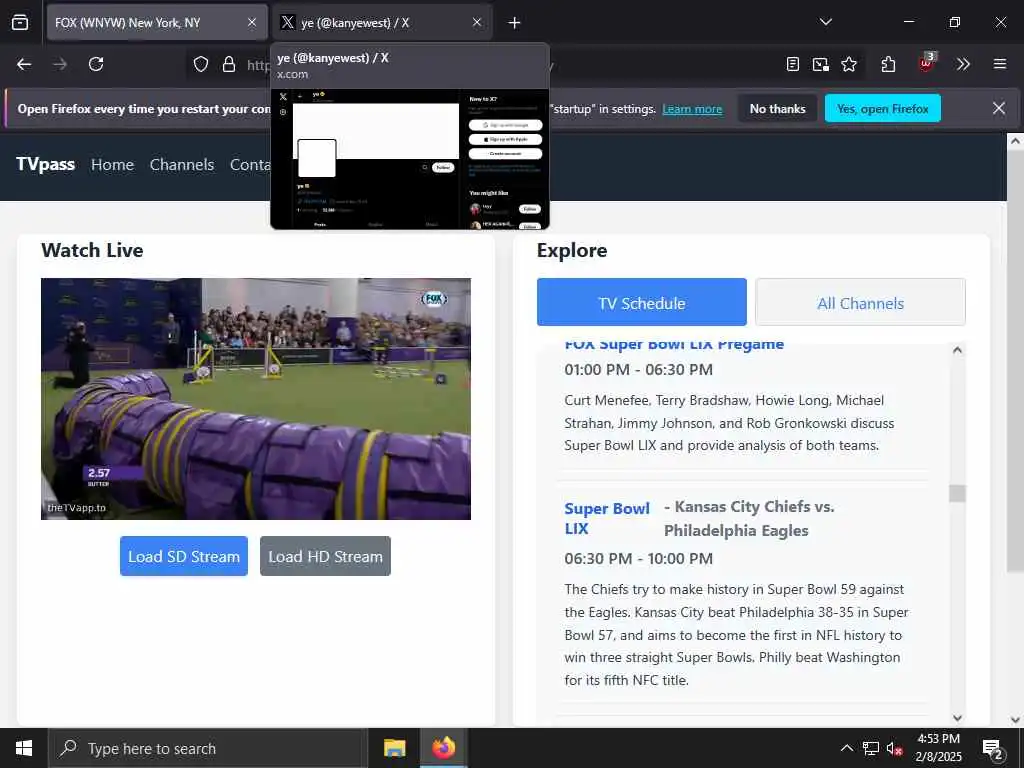Click No thanks in Firefox notification
Image resolution: width=1024 pixels, height=768 pixels.
(777, 108)
